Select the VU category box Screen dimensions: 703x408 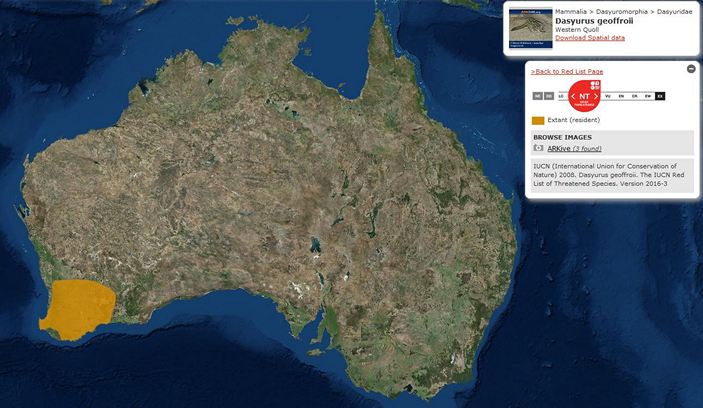(x=608, y=96)
